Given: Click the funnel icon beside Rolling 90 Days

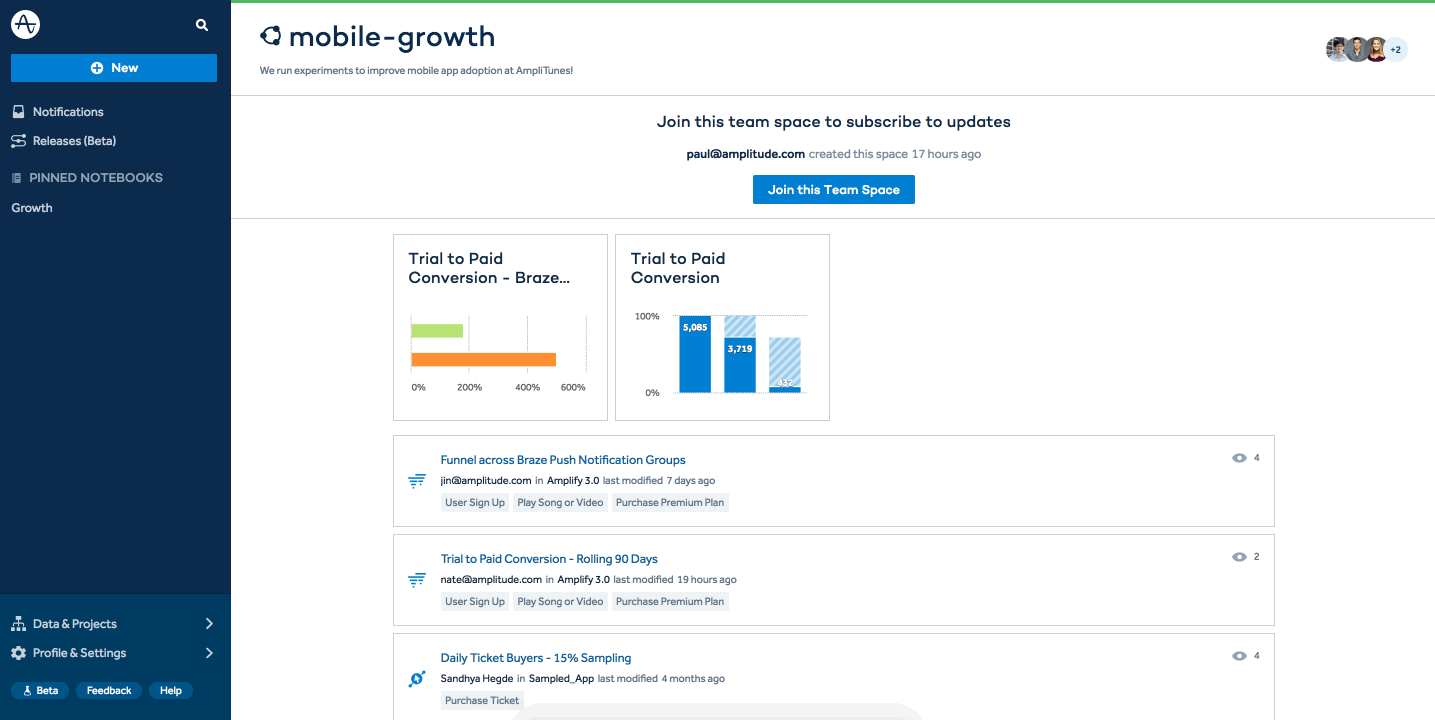Looking at the screenshot, I should pos(417,580).
